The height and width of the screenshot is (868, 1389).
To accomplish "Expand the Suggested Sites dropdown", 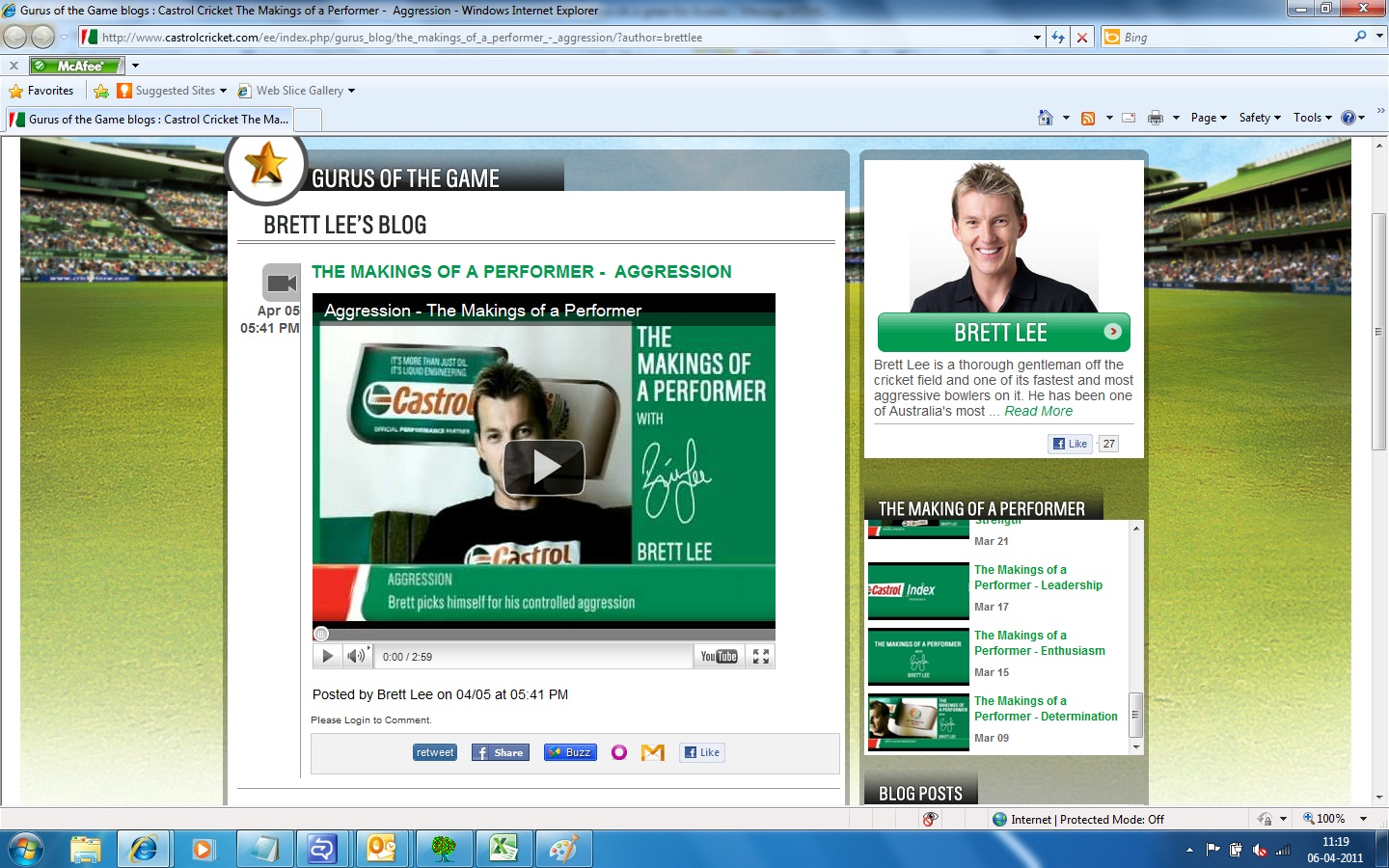I will [x=223, y=91].
